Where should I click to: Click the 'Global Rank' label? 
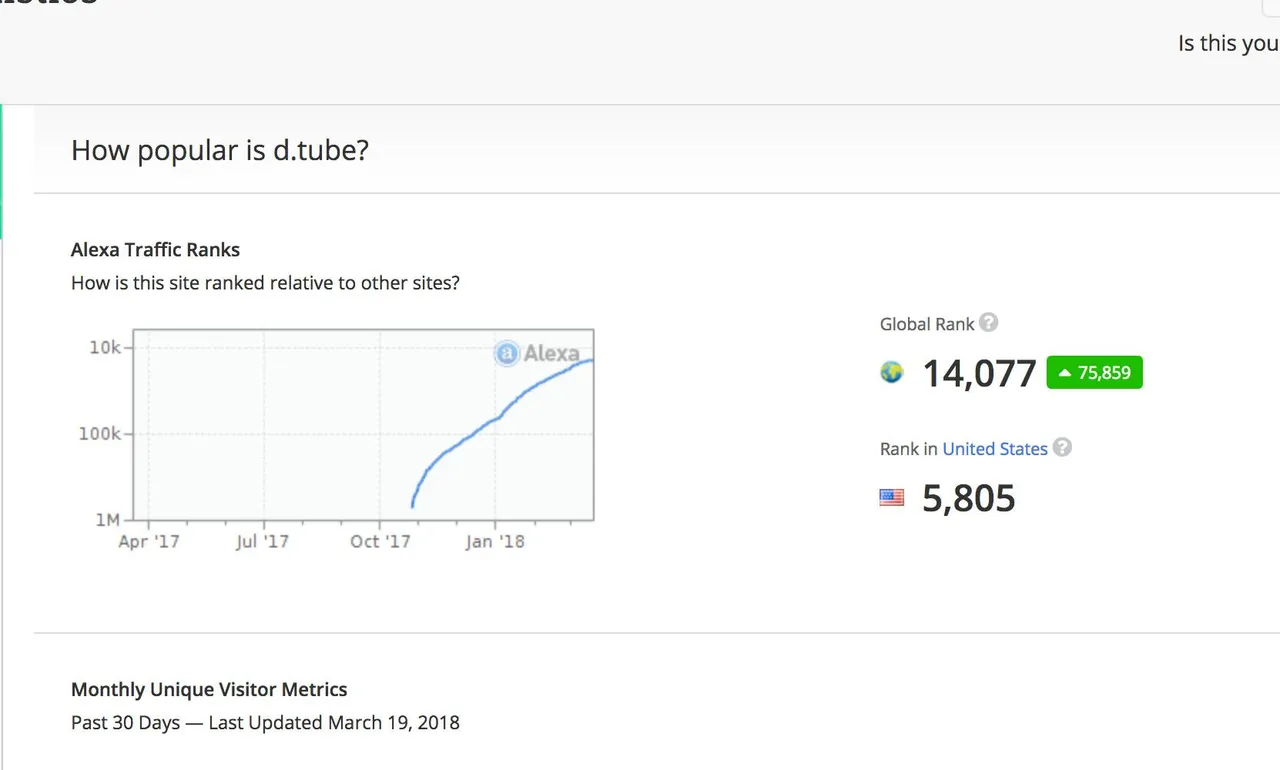click(x=927, y=324)
